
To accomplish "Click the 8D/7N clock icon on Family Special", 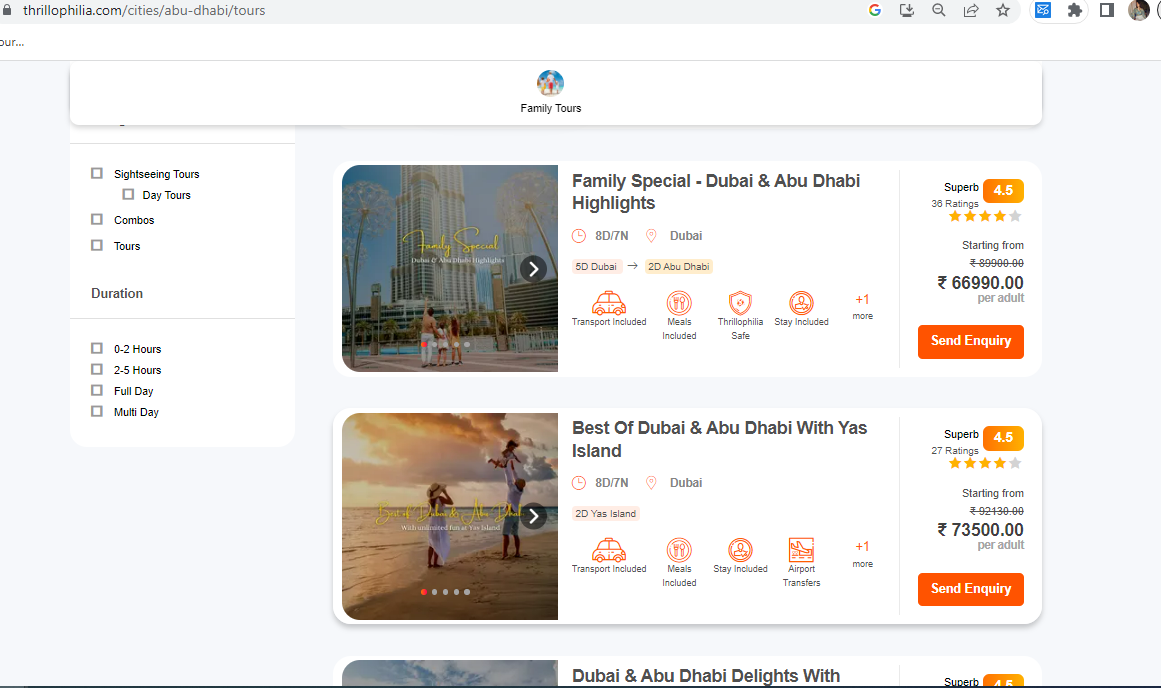I will [x=579, y=236].
